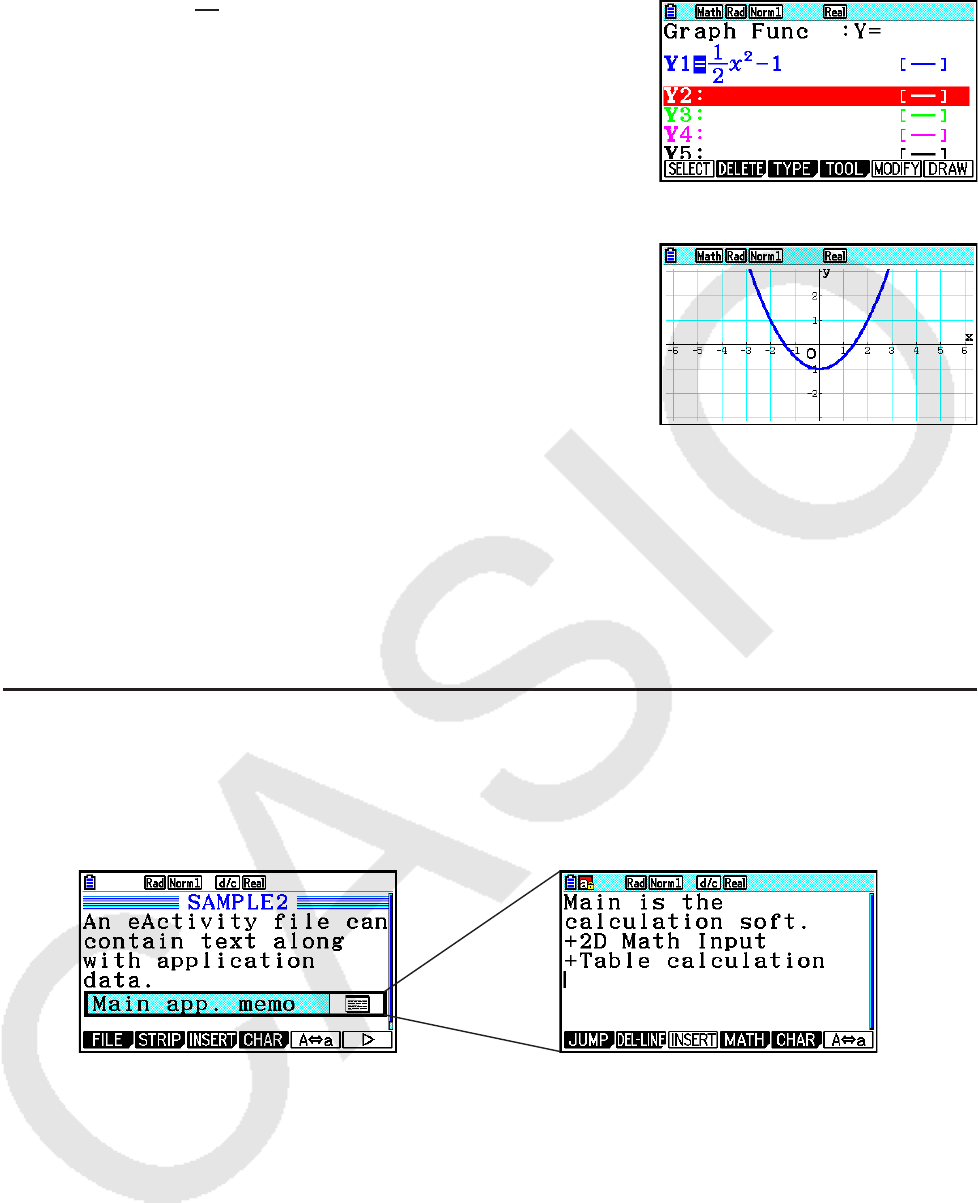Click the memo strip's document icon
This screenshot has width=978, height=1203.
[x=357, y=1005]
